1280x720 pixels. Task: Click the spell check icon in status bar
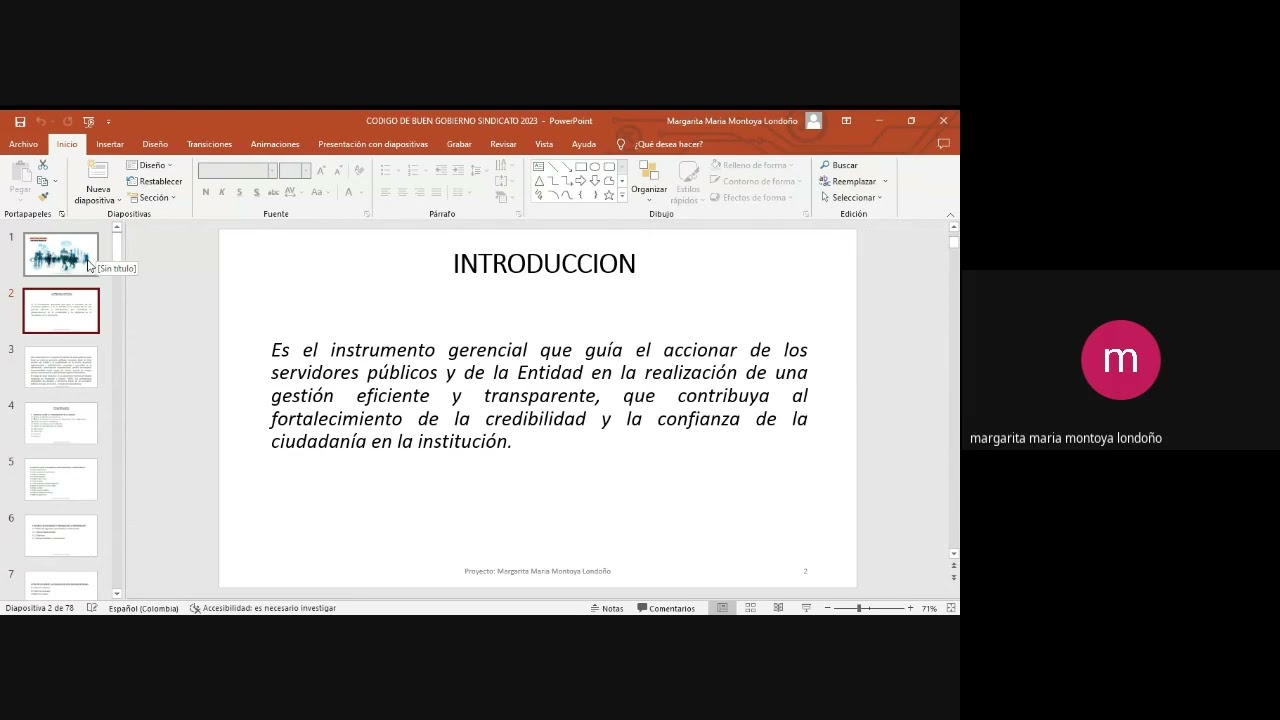[92, 608]
